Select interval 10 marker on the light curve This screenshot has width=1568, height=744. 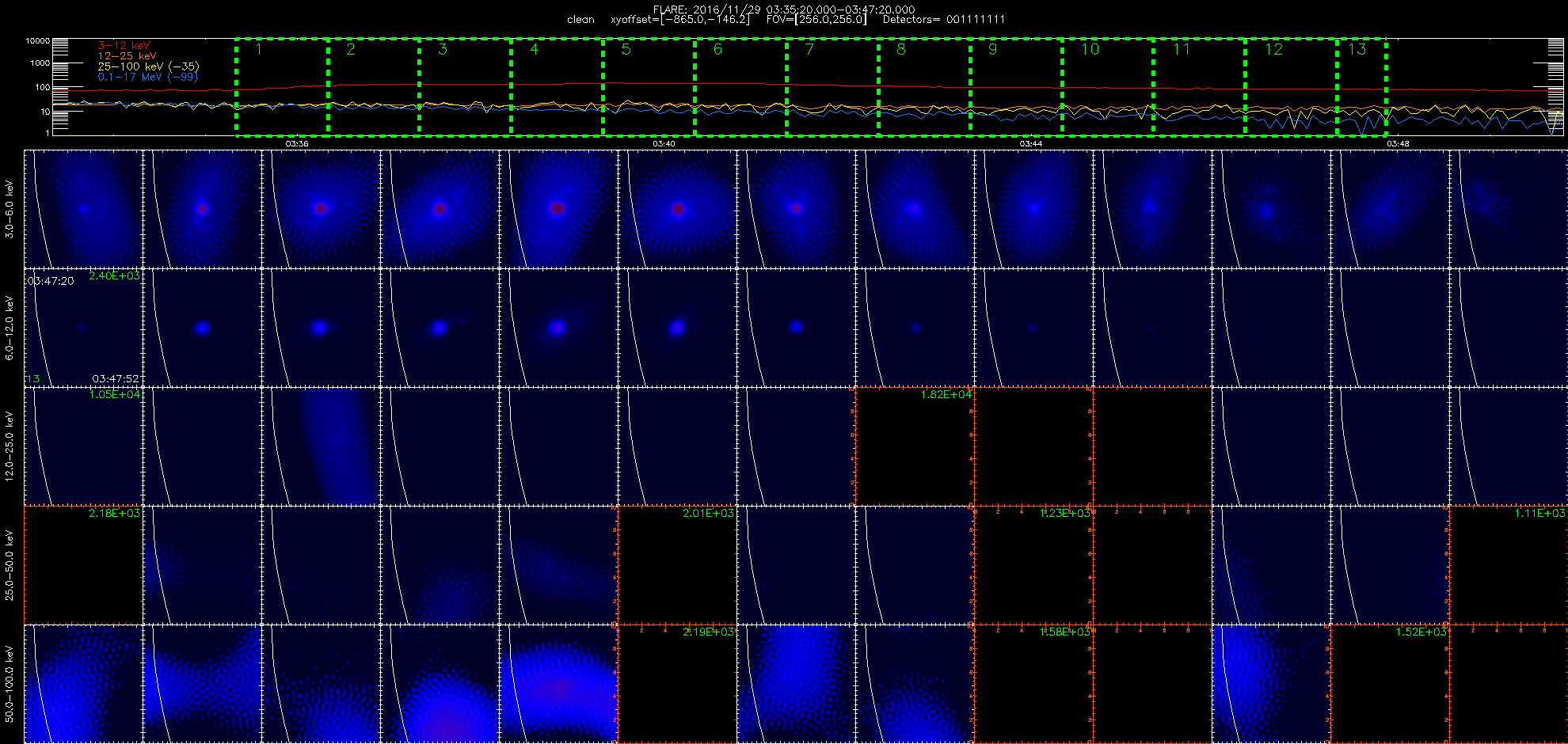1090,49
